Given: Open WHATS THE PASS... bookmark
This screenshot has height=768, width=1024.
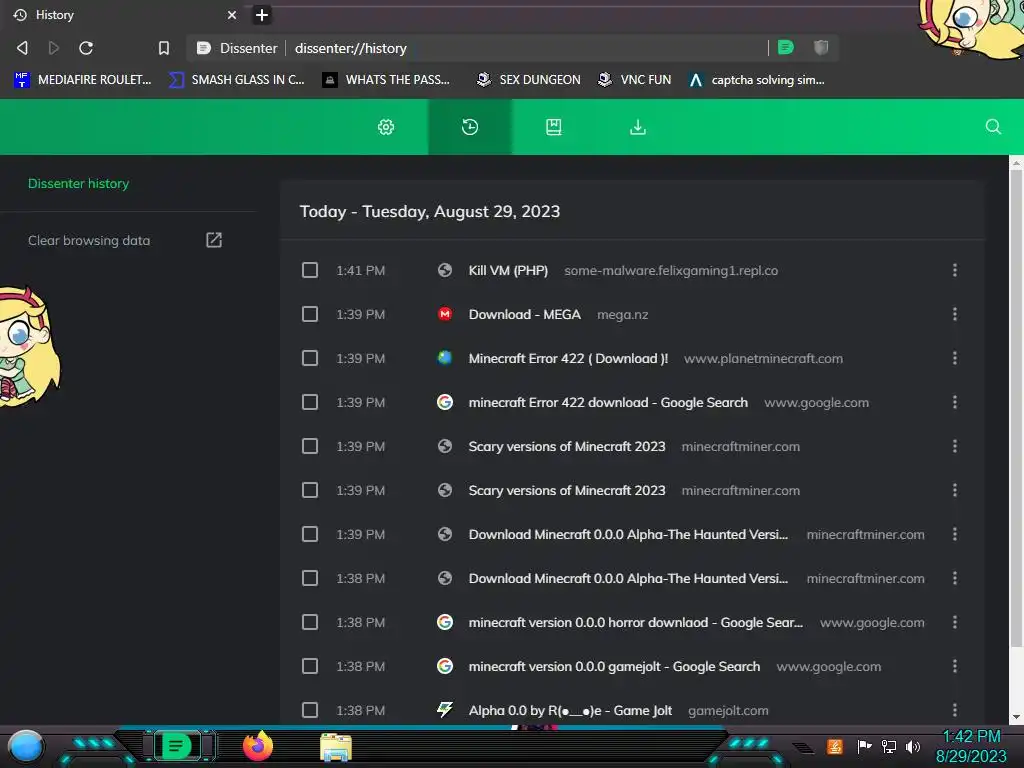Looking at the screenshot, I should coord(386,80).
